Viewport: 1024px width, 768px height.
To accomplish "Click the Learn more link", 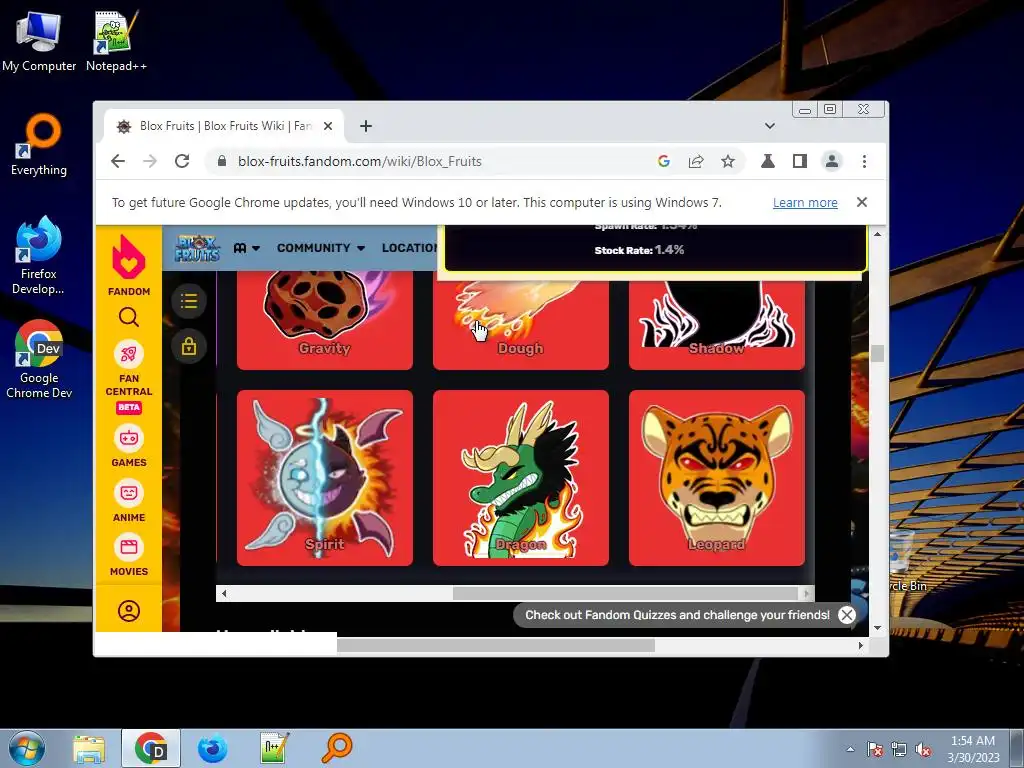I will 805,202.
